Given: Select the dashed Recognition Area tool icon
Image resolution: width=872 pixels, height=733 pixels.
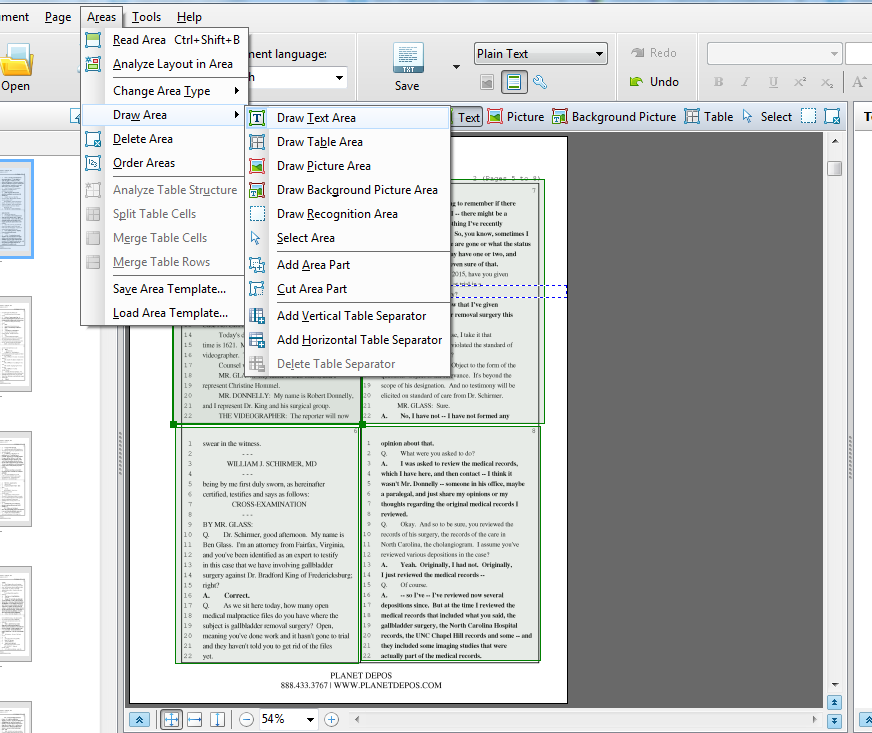Looking at the screenshot, I should [x=809, y=116].
